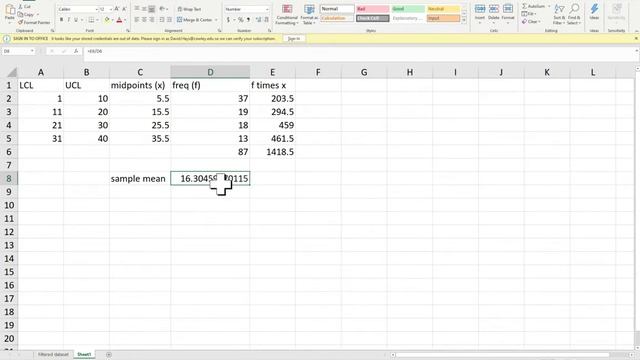
Task: Apply the Bad cell style
Action: tap(372, 9)
